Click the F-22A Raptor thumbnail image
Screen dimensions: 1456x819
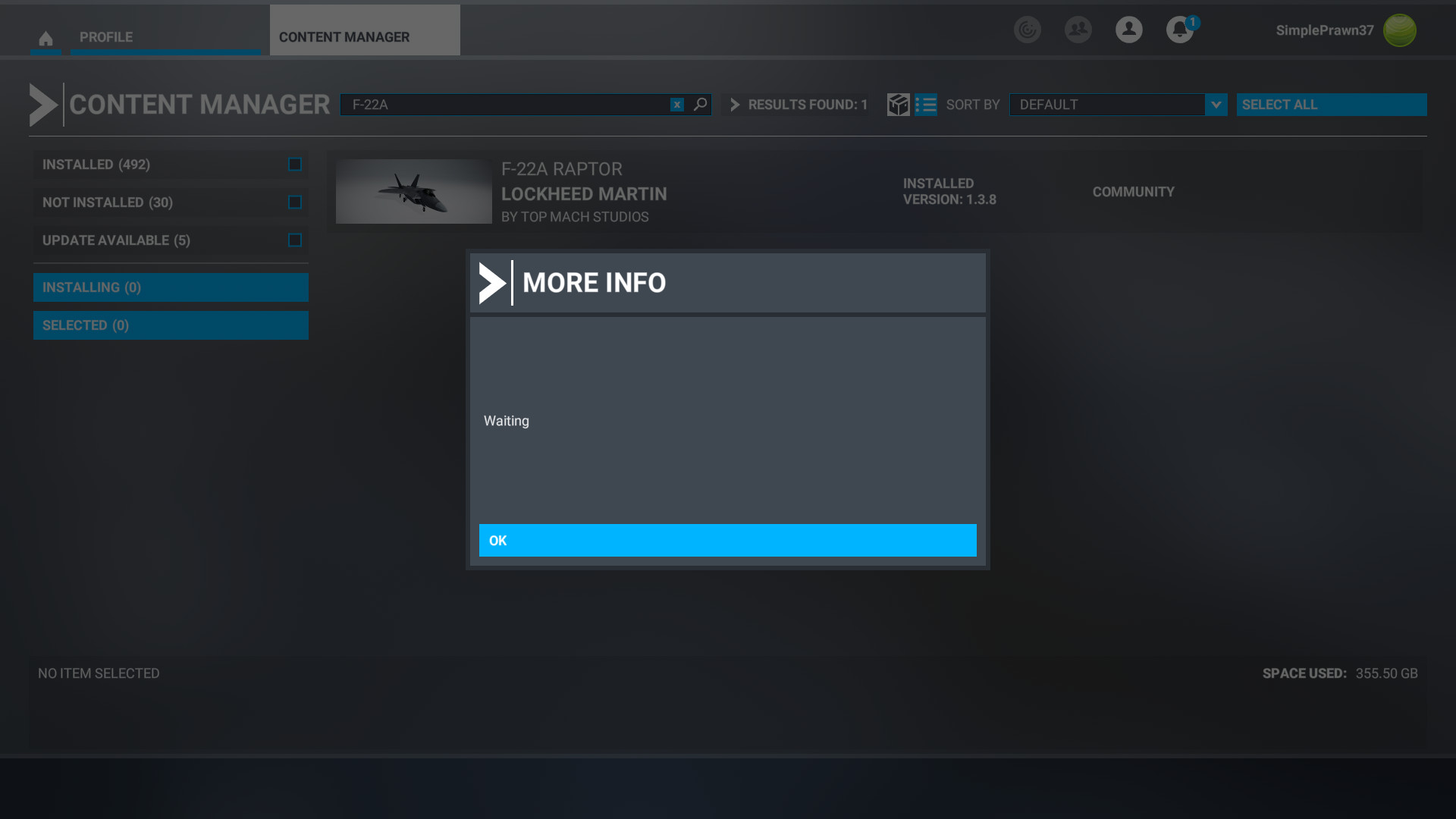413,191
